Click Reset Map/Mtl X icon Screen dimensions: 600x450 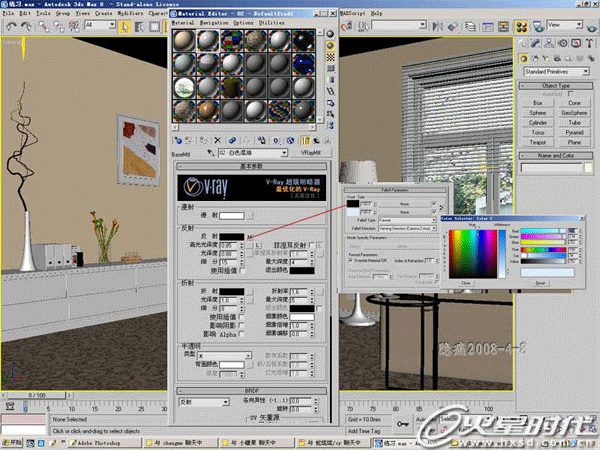(x=217, y=140)
